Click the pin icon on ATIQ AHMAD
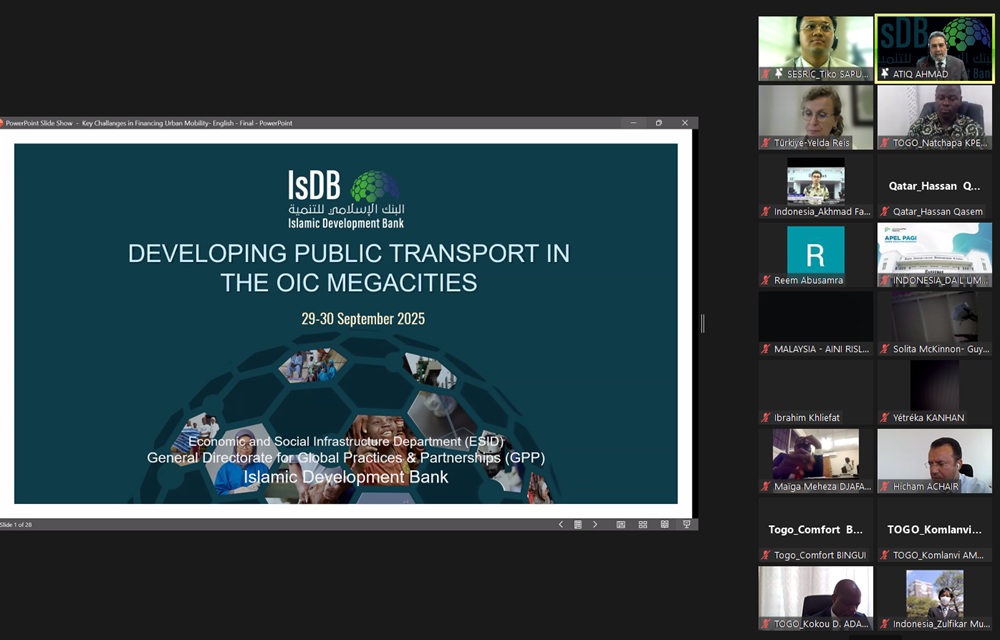Image resolution: width=1000 pixels, height=640 pixels. (884, 74)
